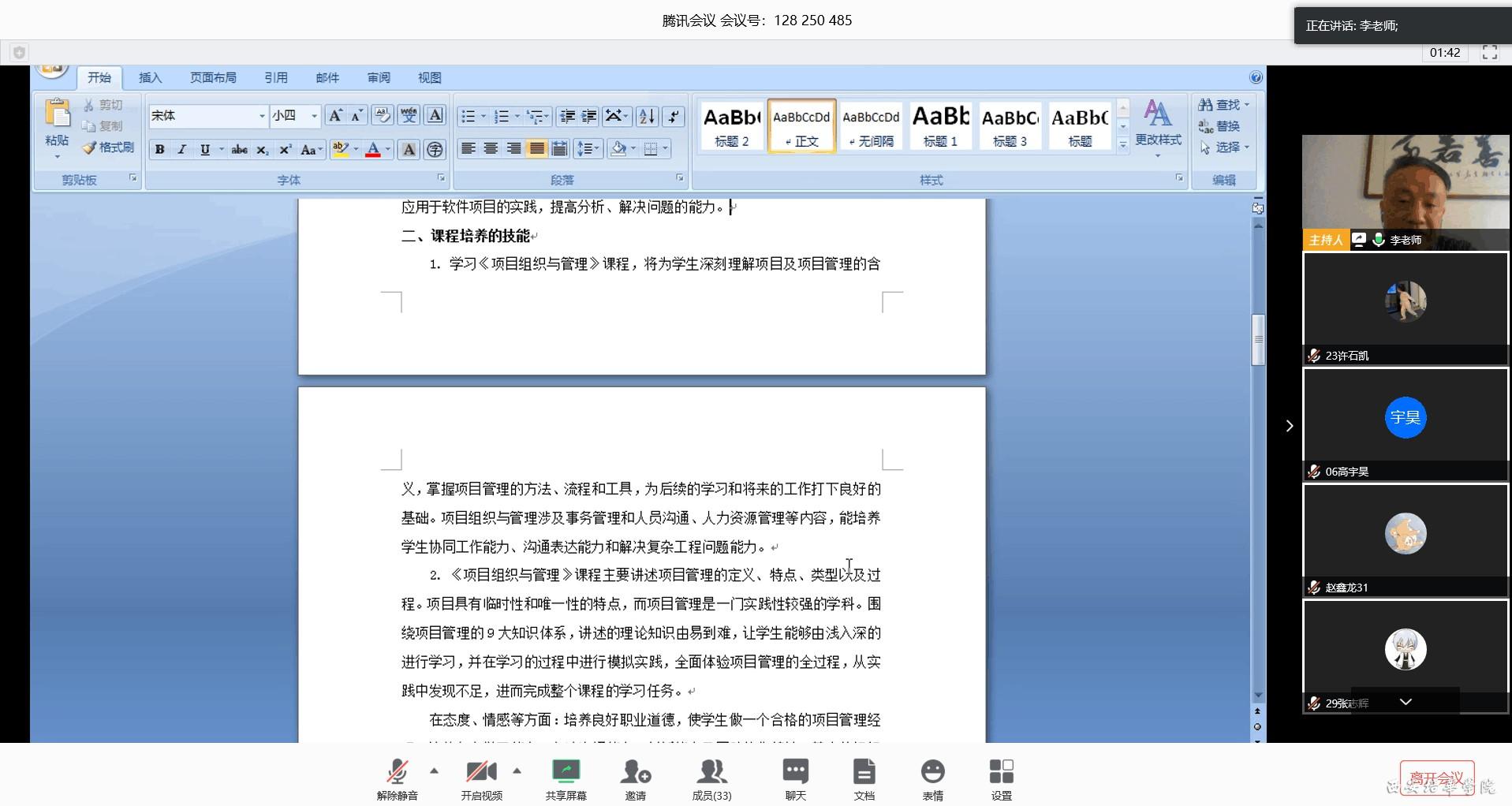
Task: Open the Invite (邀请) dialog
Action: pos(635,771)
